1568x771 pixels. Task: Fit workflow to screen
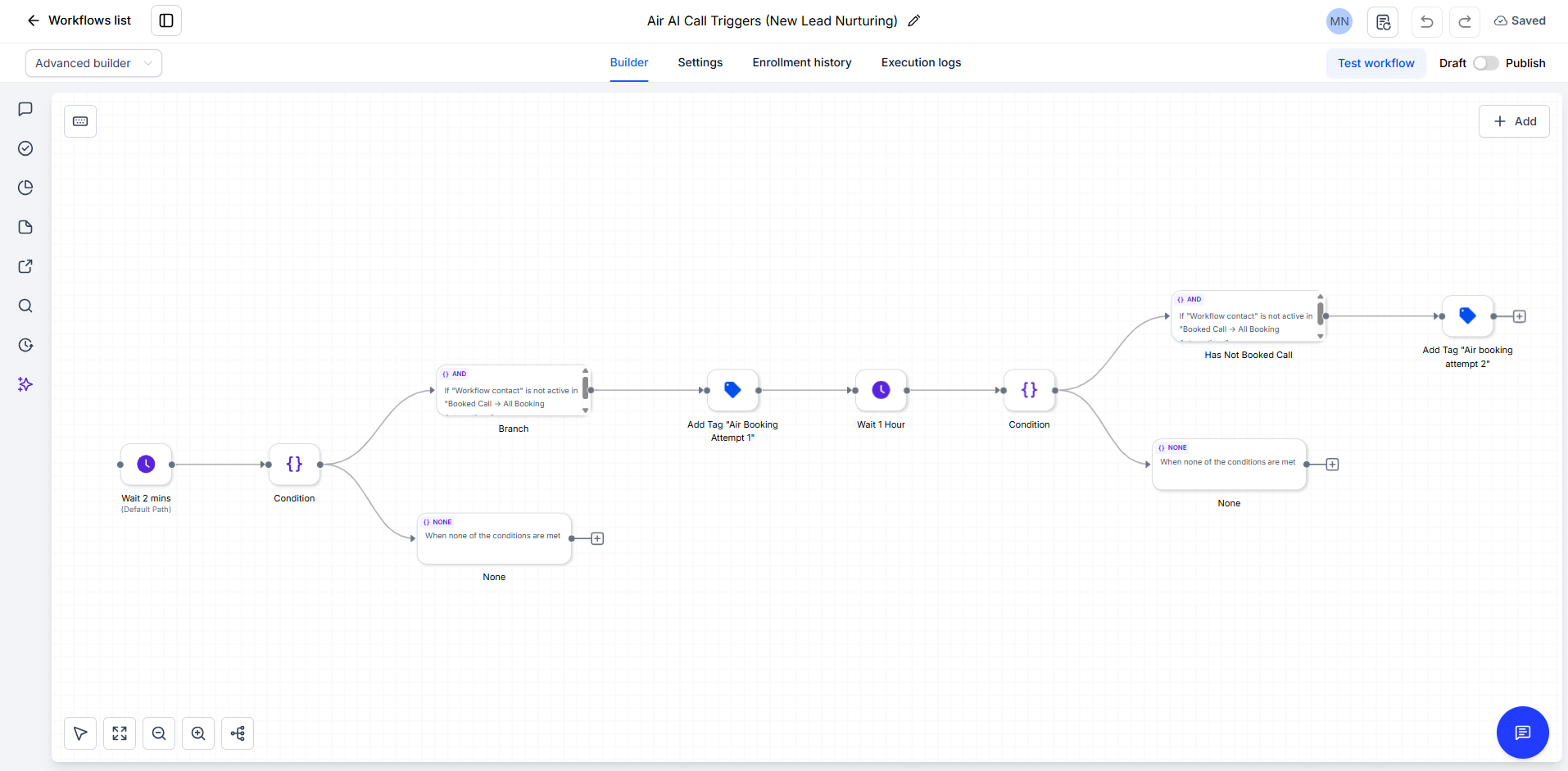[120, 733]
